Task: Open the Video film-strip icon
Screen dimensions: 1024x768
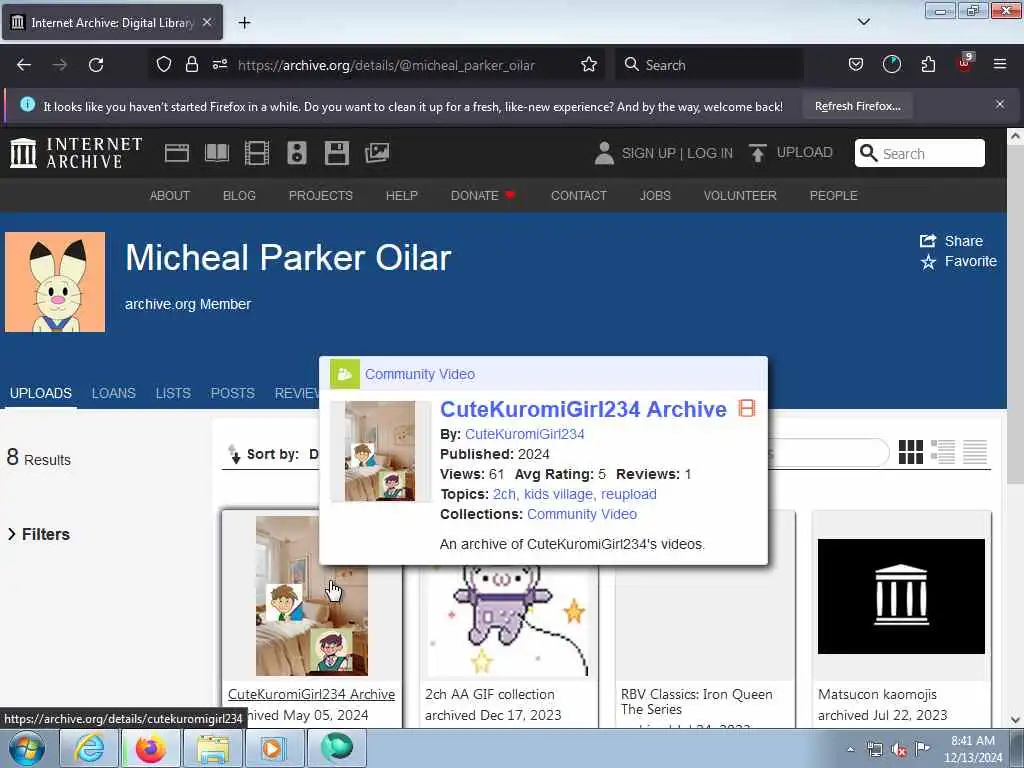Action: (x=257, y=153)
